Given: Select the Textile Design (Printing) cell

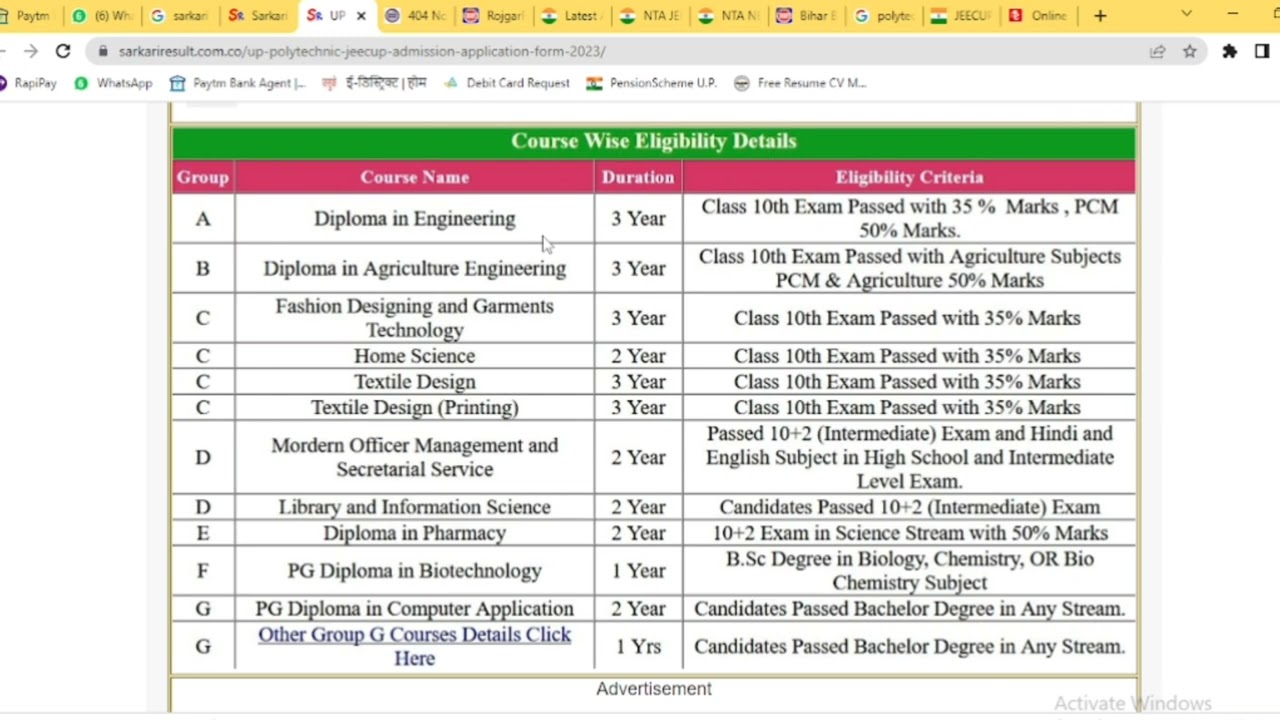Looking at the screenshot, I should pos(414,407).
